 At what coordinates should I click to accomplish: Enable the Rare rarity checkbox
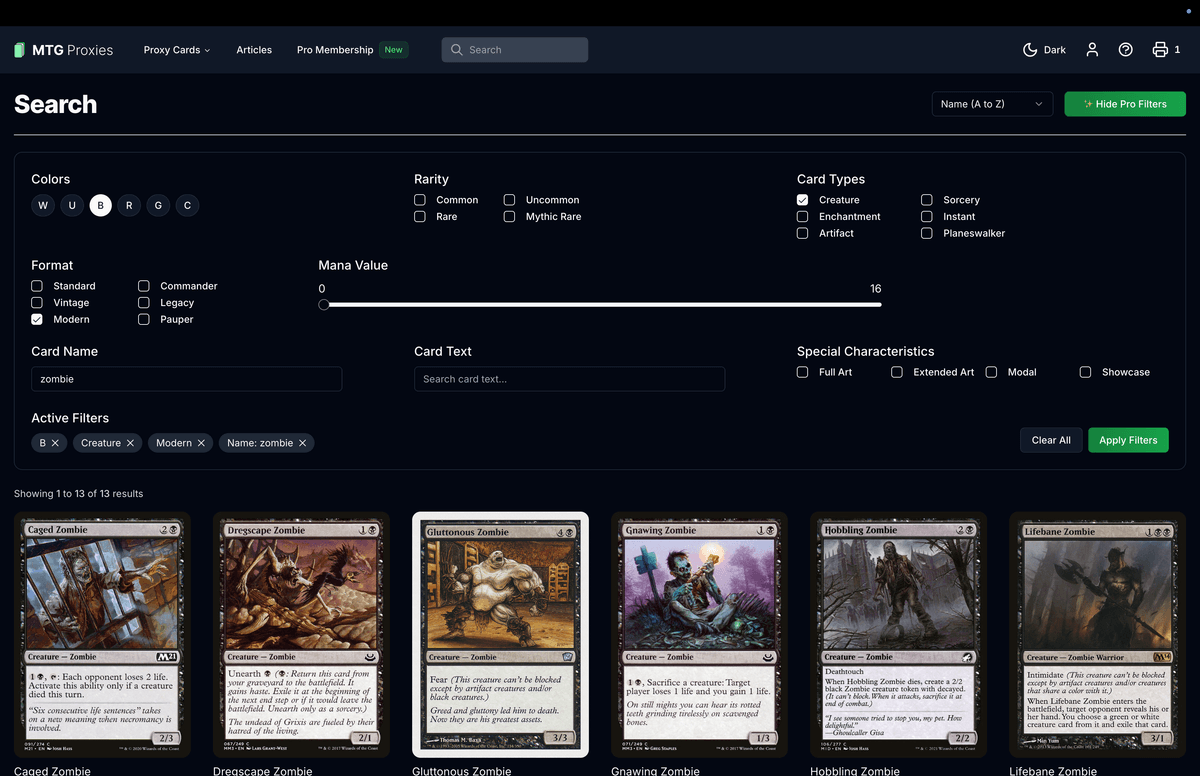(x=420, y=216)
